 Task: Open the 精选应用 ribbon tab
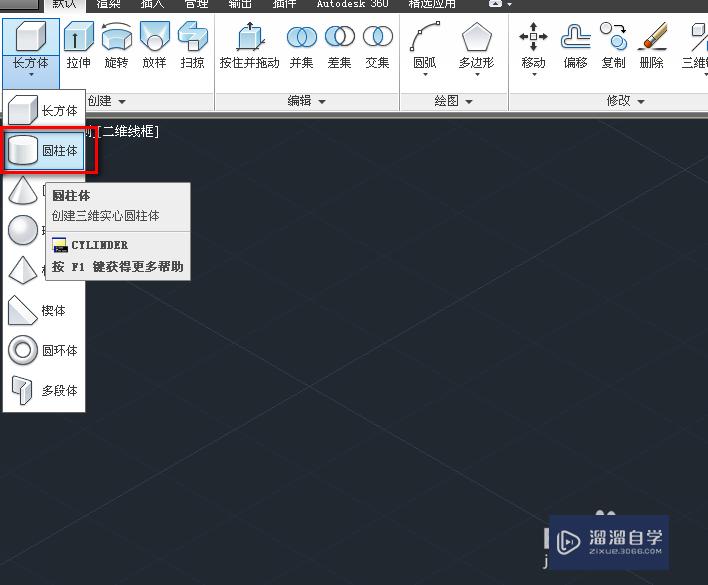point(432,5)
